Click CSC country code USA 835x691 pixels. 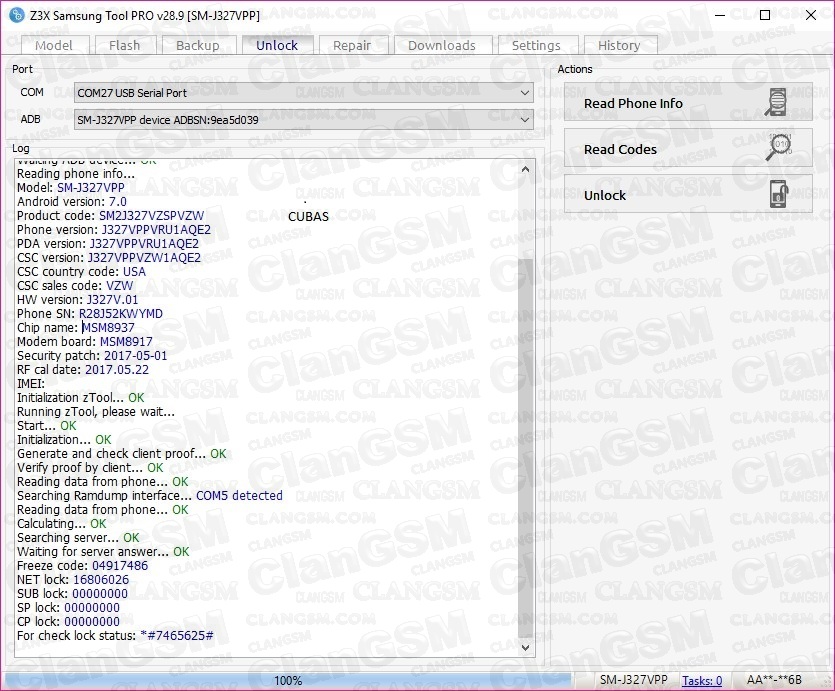point(134,272)
